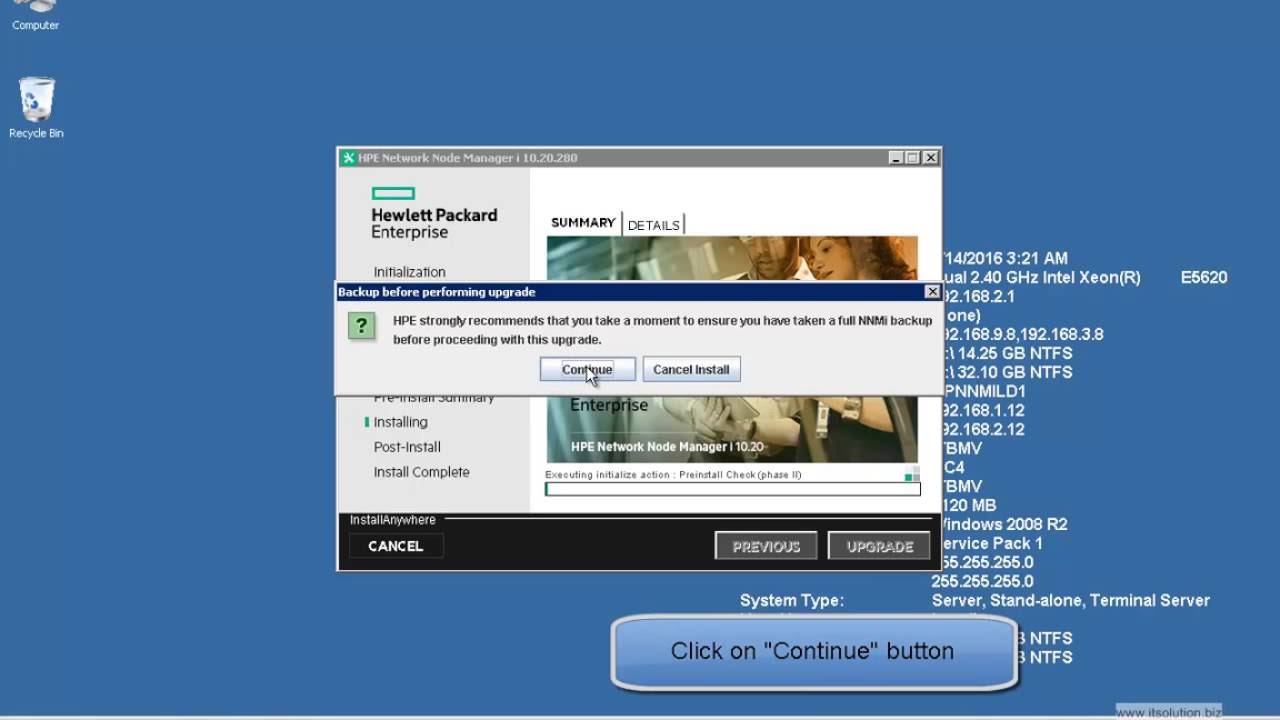The image size is (1280, 720).
Task: Open the Recycle Bin desktop icon
Action: [x=36, y=109]
